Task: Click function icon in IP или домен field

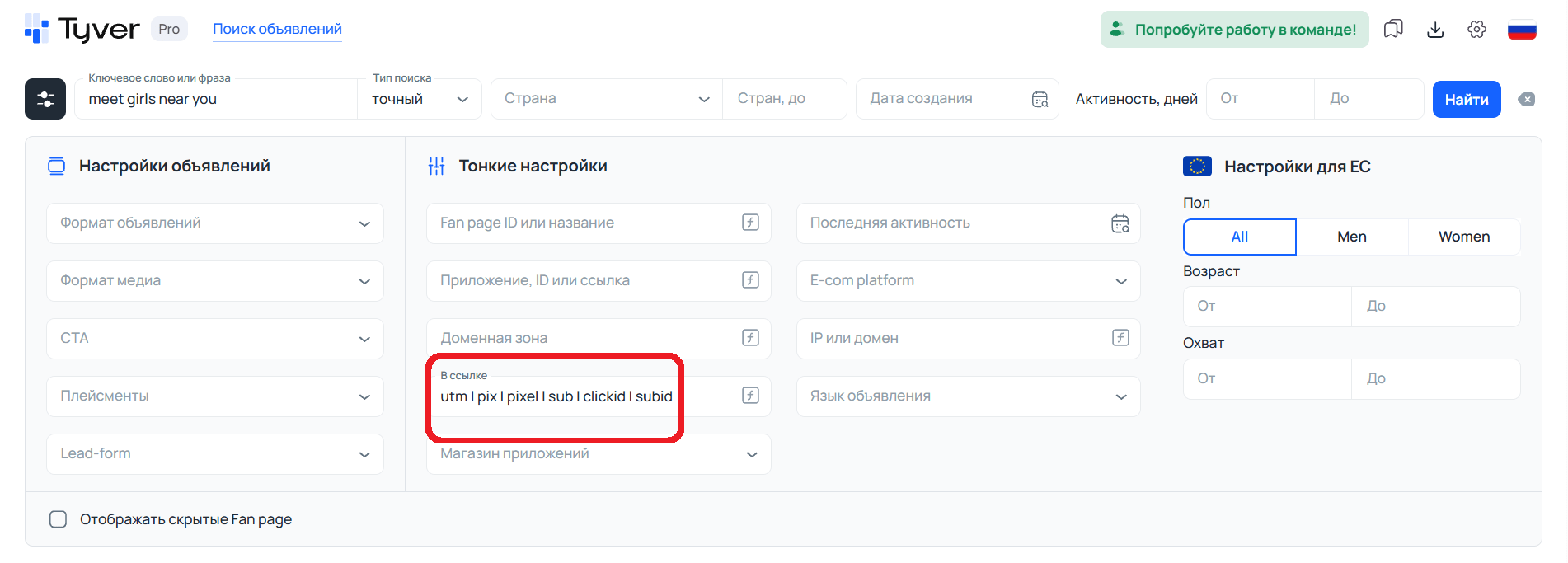Action: tap(1120, 338)
